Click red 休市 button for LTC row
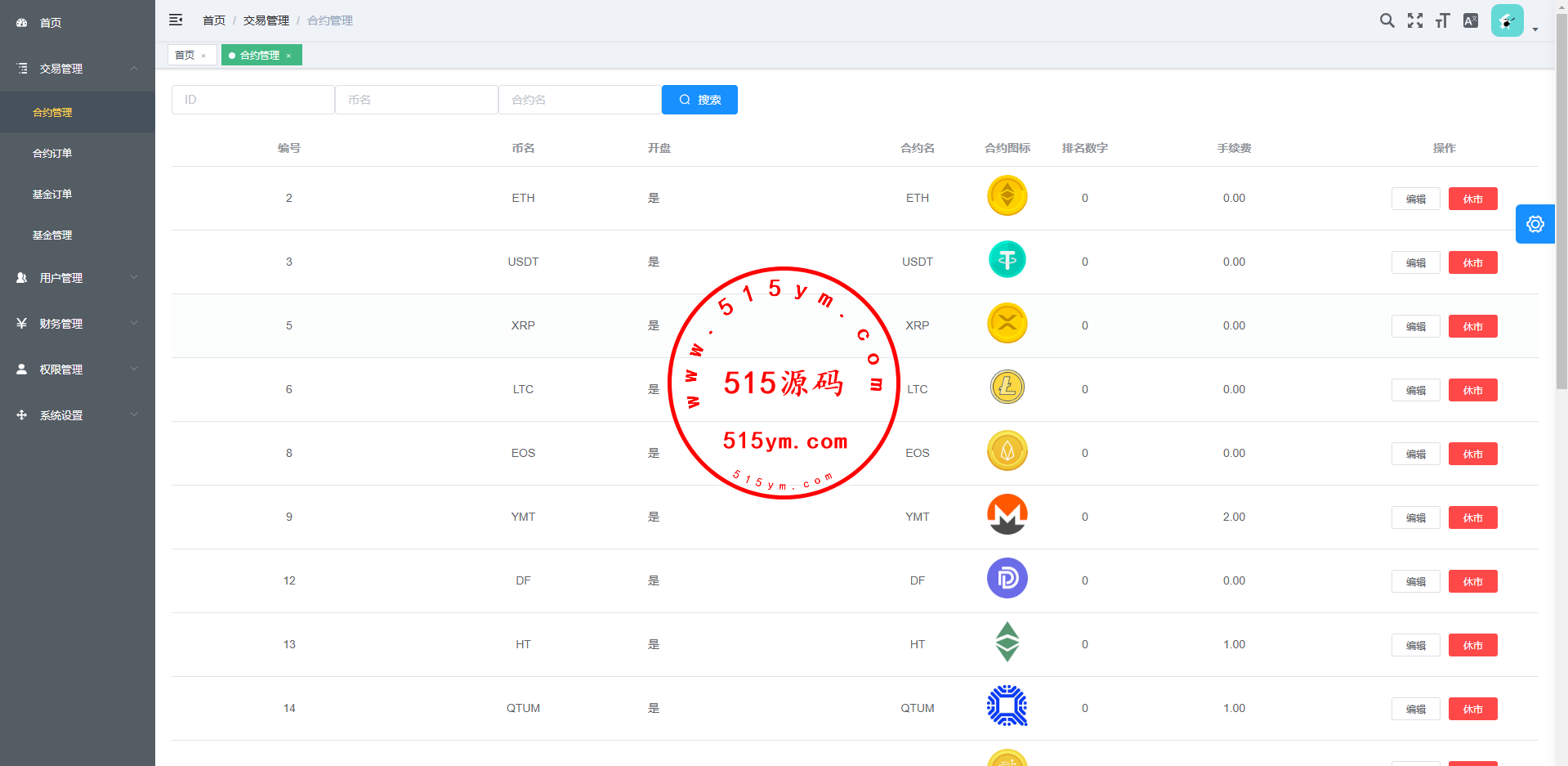 click(x=1472, y=390)
